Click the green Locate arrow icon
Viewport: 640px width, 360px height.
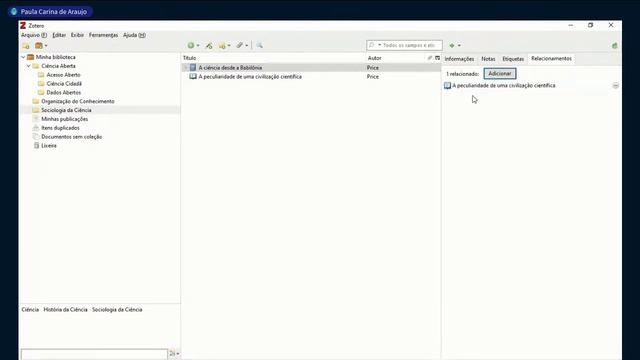(452, 45)
